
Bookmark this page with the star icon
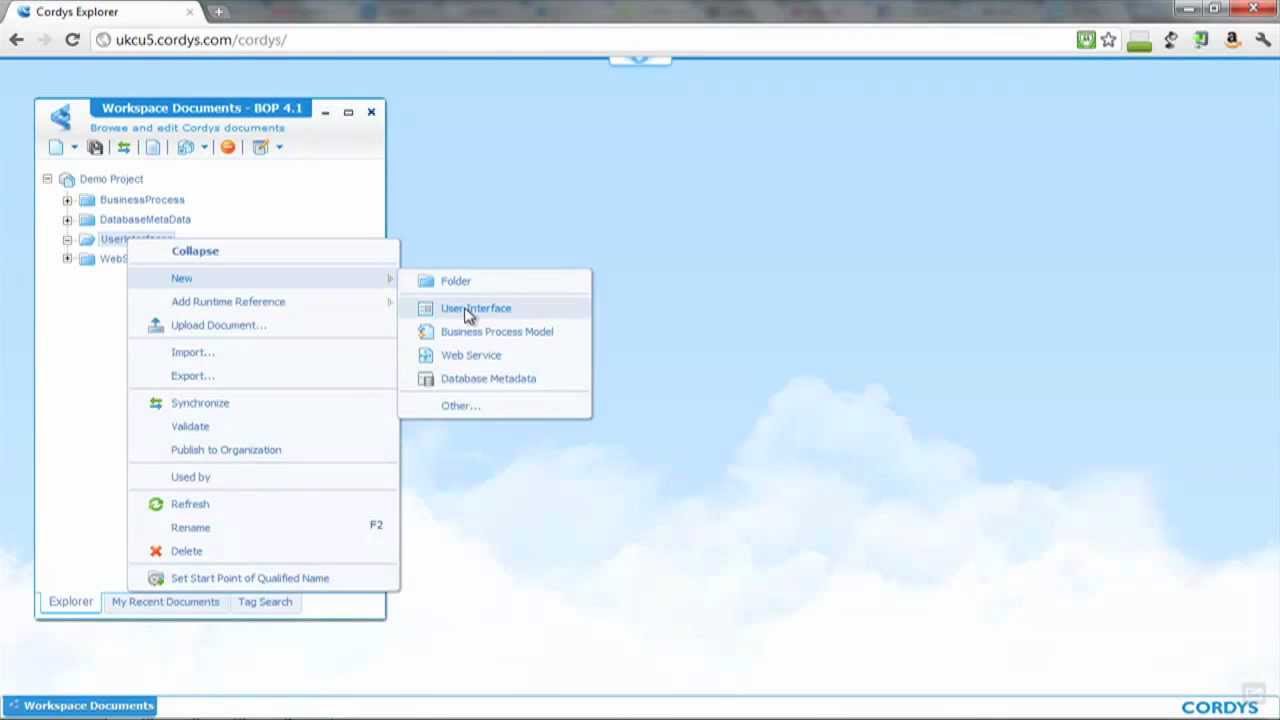[x=1109, y=40]
